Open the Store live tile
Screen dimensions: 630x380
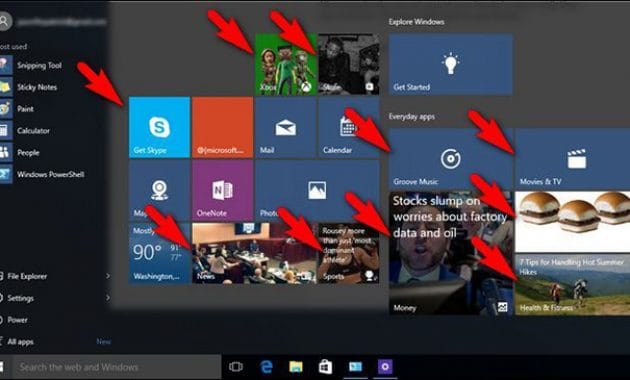[x=349, y=64]
